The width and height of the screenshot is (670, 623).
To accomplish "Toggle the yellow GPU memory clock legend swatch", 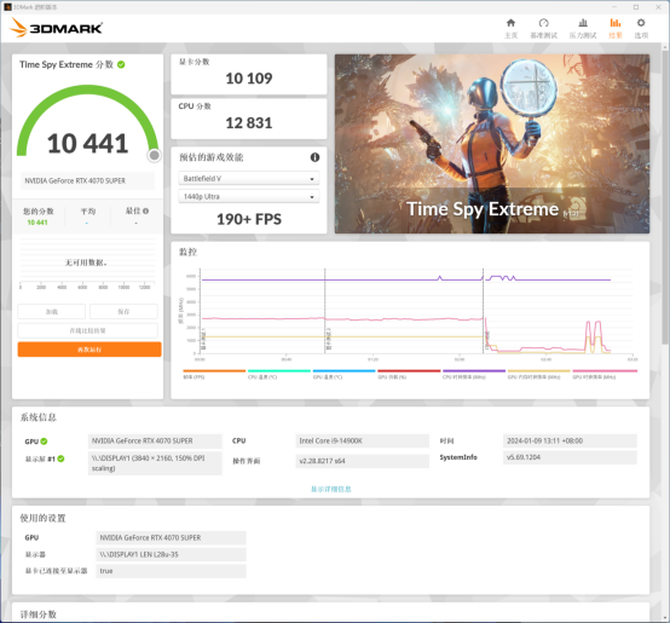I will point(539,371).
